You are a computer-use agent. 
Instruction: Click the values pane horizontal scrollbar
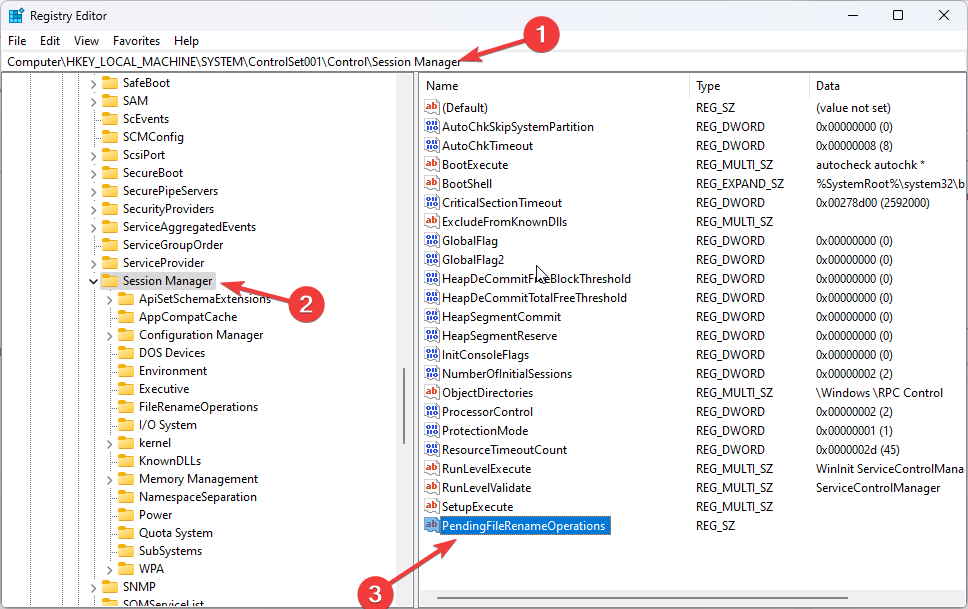642,597
